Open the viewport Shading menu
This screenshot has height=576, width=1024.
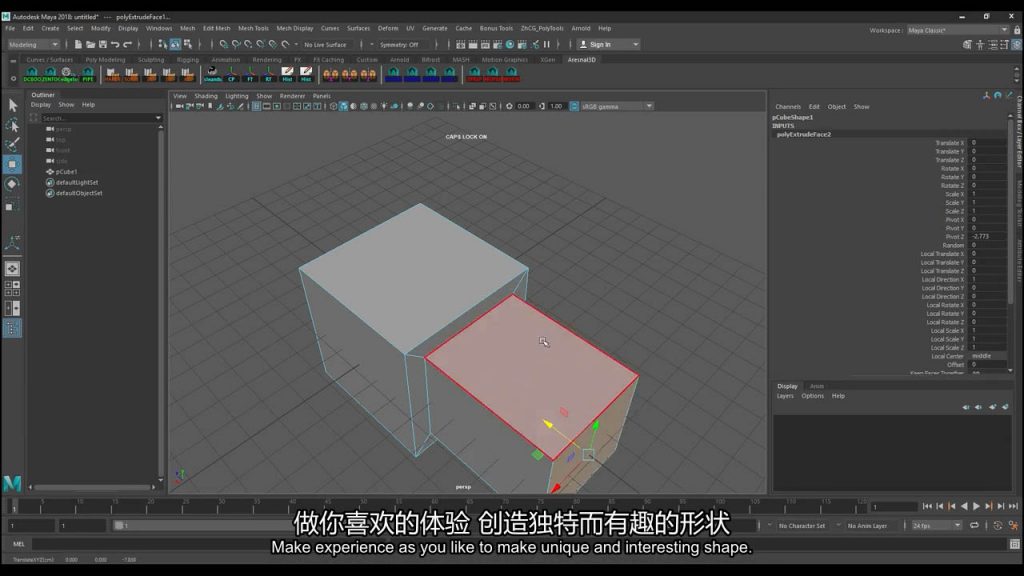tap(206, 96)
